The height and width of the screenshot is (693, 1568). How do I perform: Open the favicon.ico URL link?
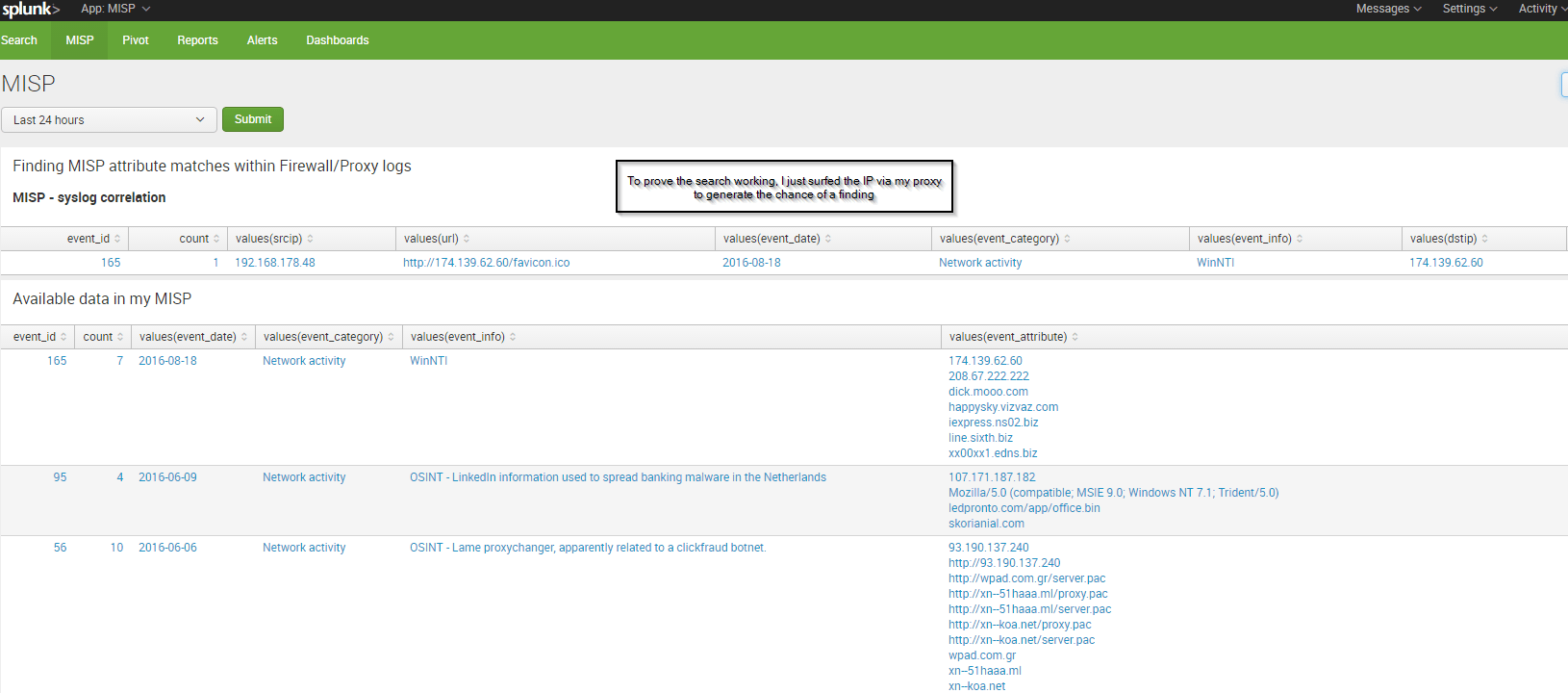(x=486, y=263)
